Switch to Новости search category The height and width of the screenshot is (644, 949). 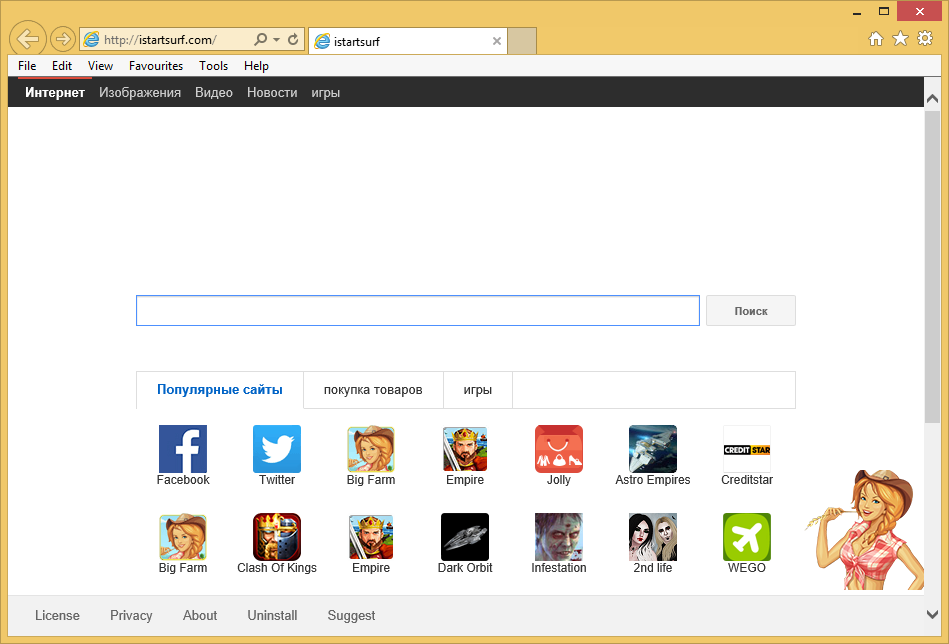tap(272, 93)
